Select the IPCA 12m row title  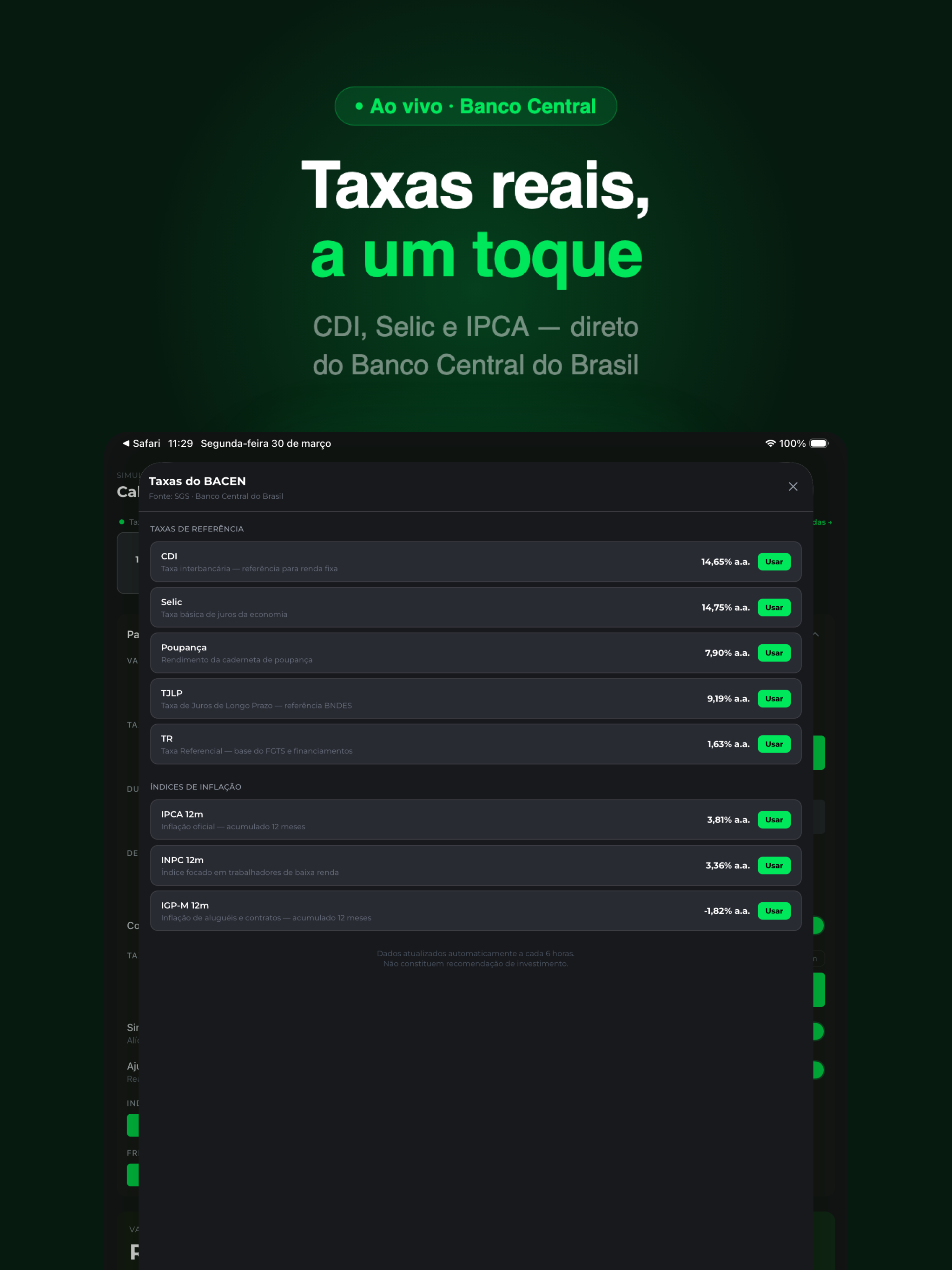[x=182, y=814]
